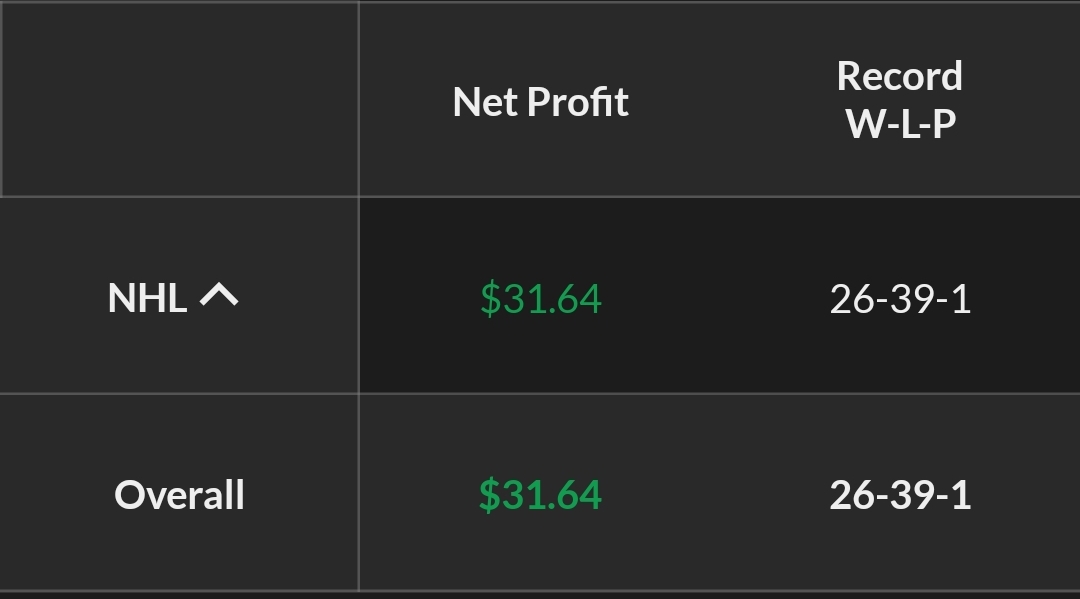The image size is (1080, 599).
Task: Click the blank top-left header cell
Action: coord(180,99)
